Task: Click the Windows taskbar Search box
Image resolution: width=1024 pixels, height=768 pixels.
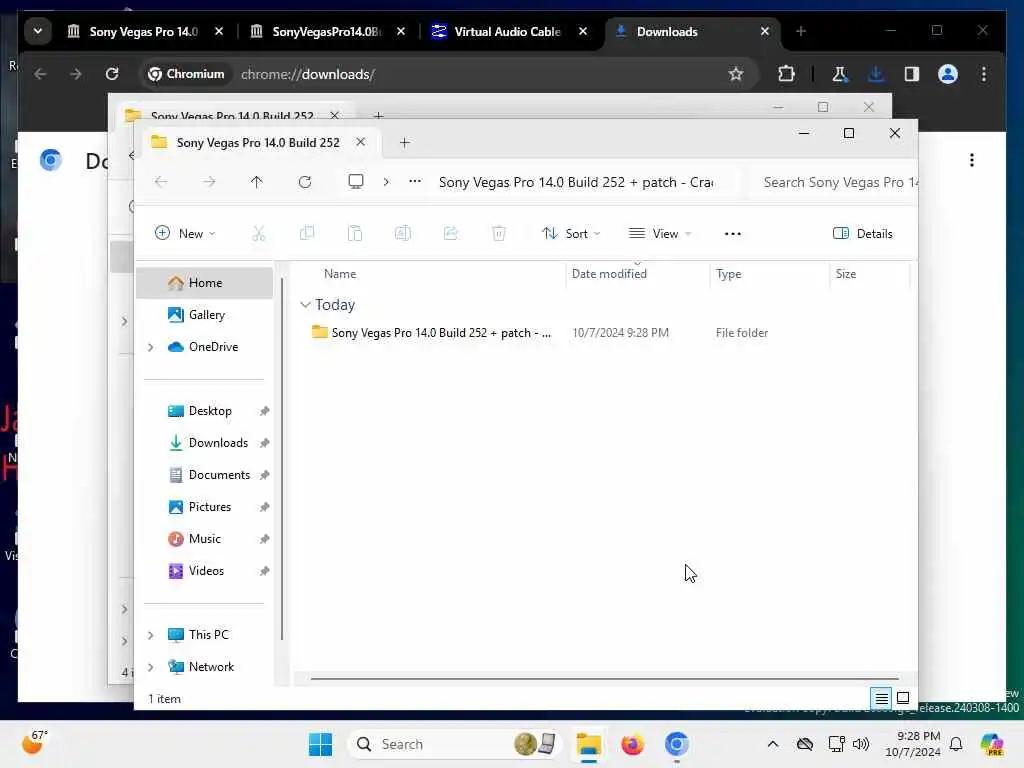Action: pos(455,744)
